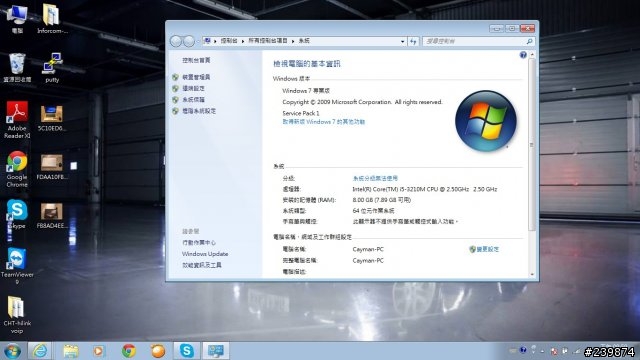Switch to Skype on the taskbar
This screenshot has height=360, width=640.
click(x=187, y=351)
